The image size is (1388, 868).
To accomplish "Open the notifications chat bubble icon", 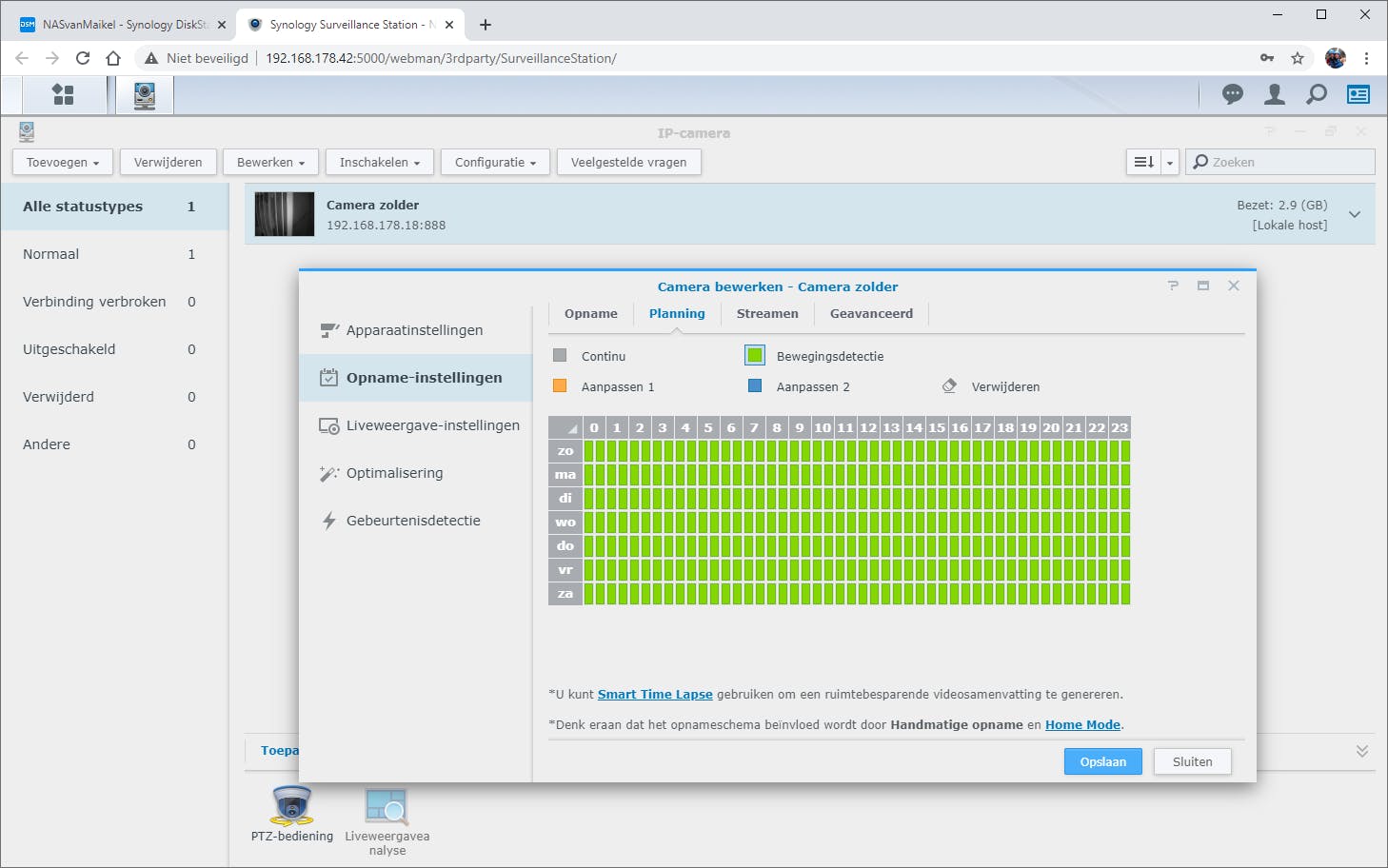I will (x=1233, y=94).
